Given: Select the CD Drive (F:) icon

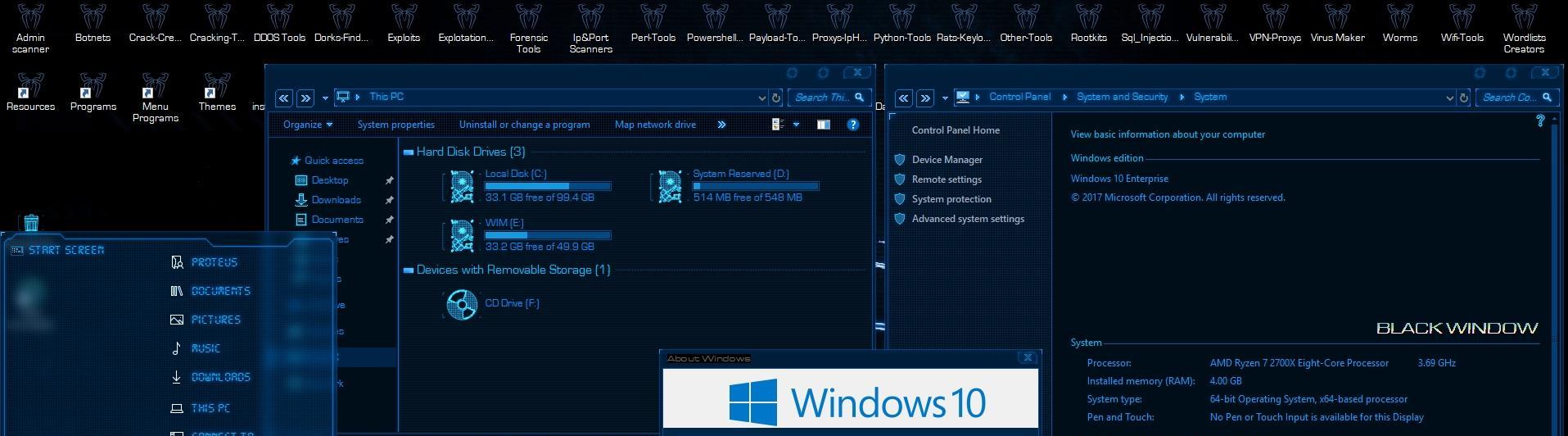Looking at the screenshot, I should tap(462, 304).
